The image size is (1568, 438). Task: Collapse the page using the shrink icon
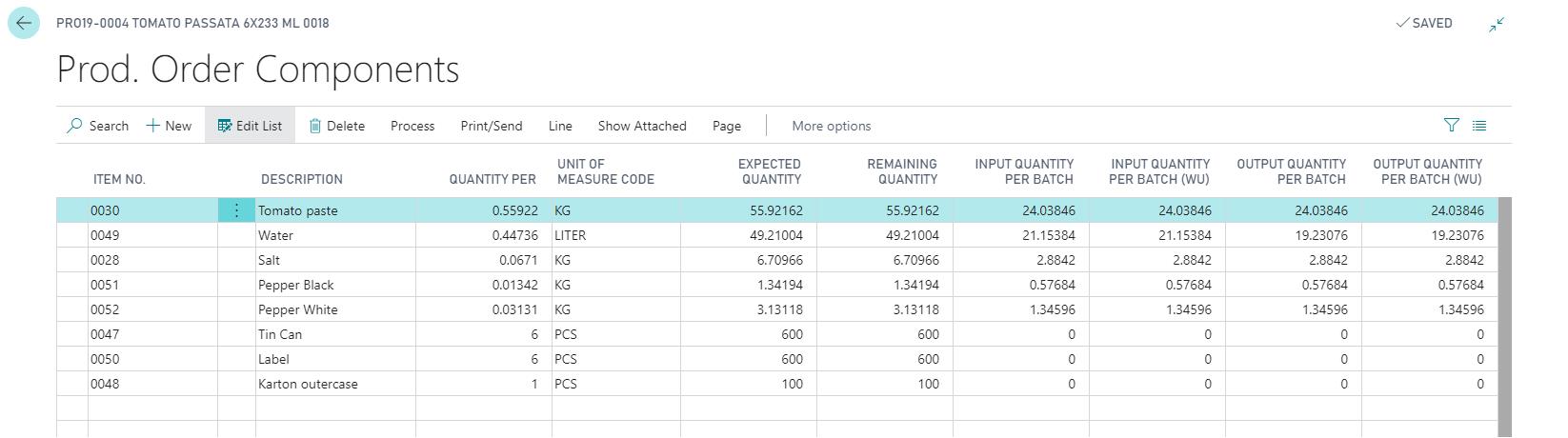click(1497, 24)
